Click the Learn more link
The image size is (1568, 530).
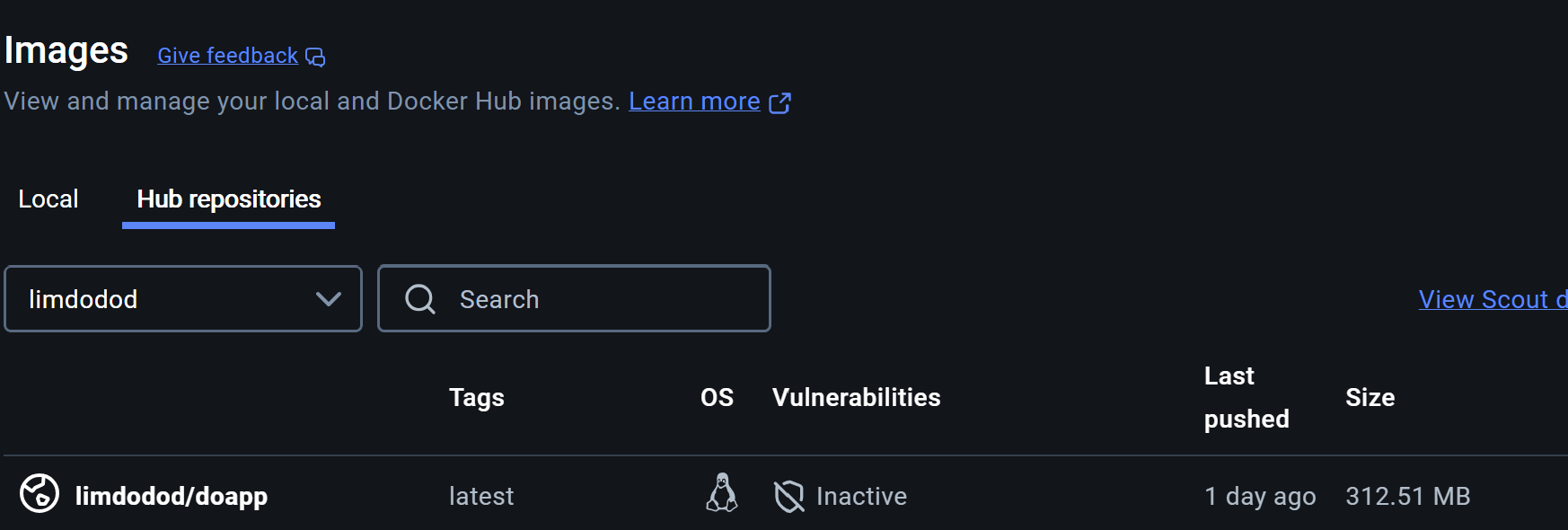coord(693,102)
